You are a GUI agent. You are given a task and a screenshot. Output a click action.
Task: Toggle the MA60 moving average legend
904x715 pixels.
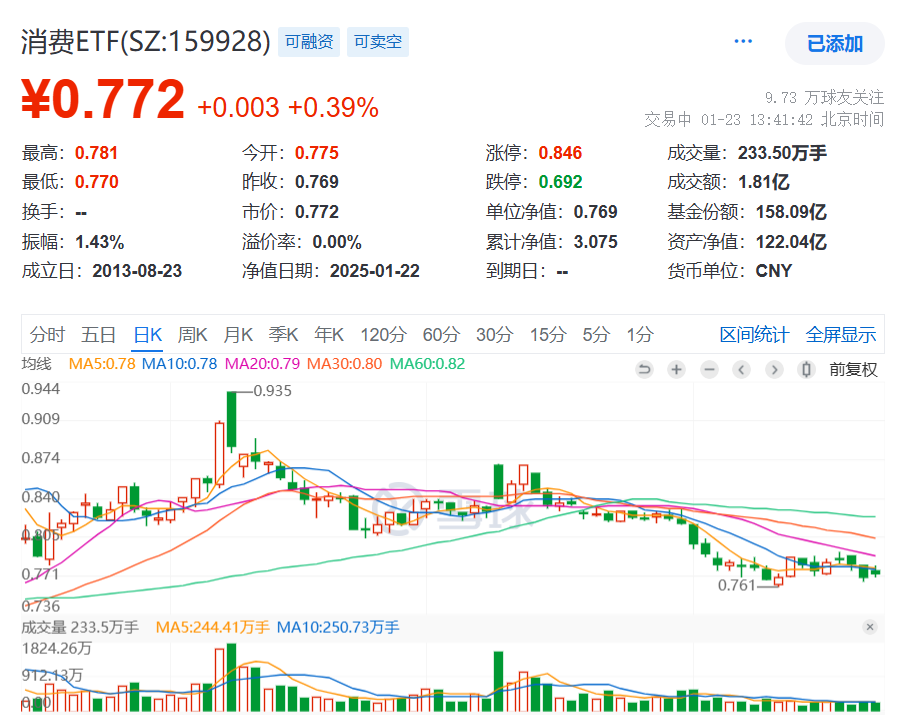click(x=427, y=364)
